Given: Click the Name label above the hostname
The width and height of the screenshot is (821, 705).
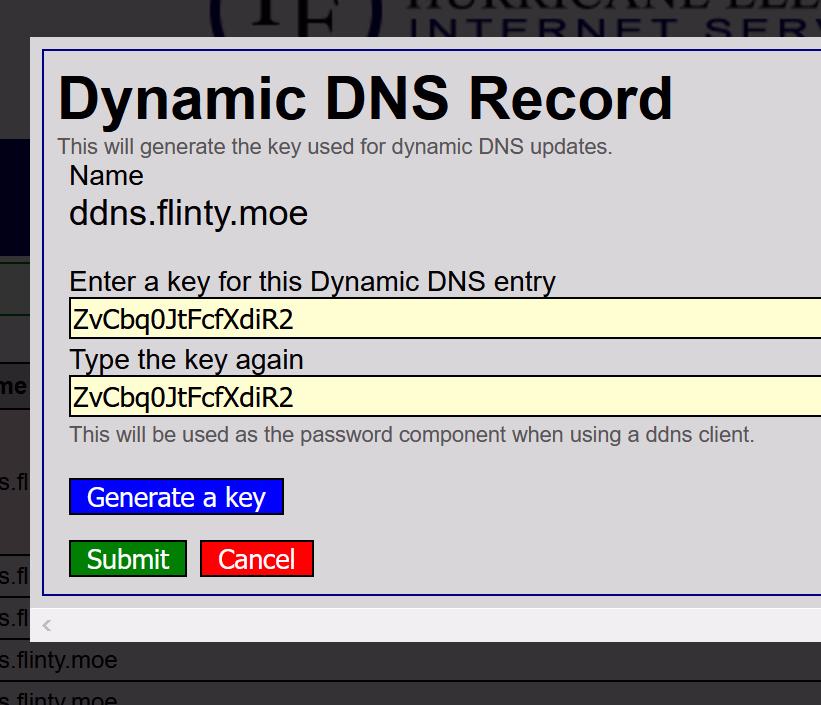Looking at the screenshot, I should click(x=106, y=176).
